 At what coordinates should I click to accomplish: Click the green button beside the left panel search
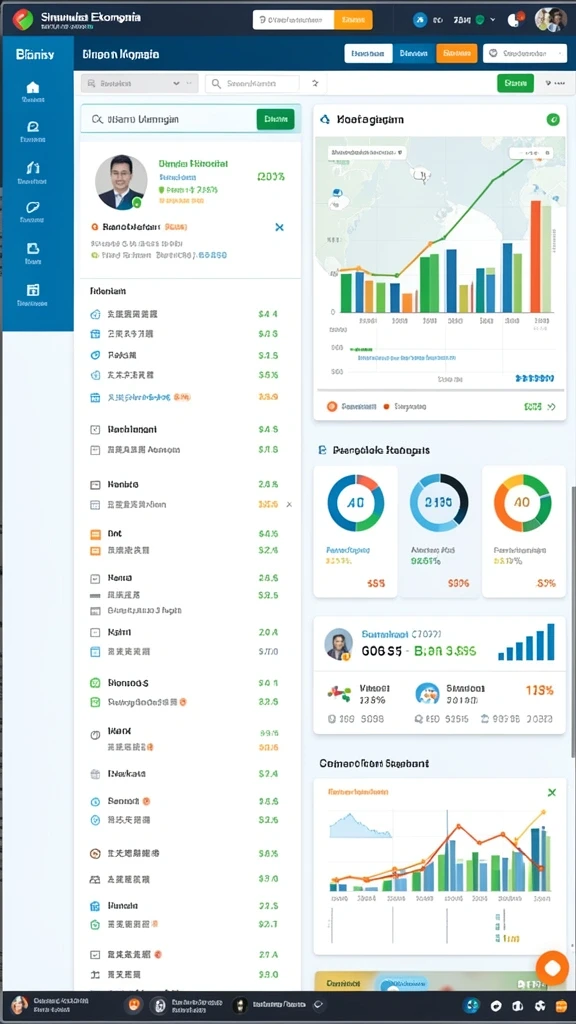(276, 119)
